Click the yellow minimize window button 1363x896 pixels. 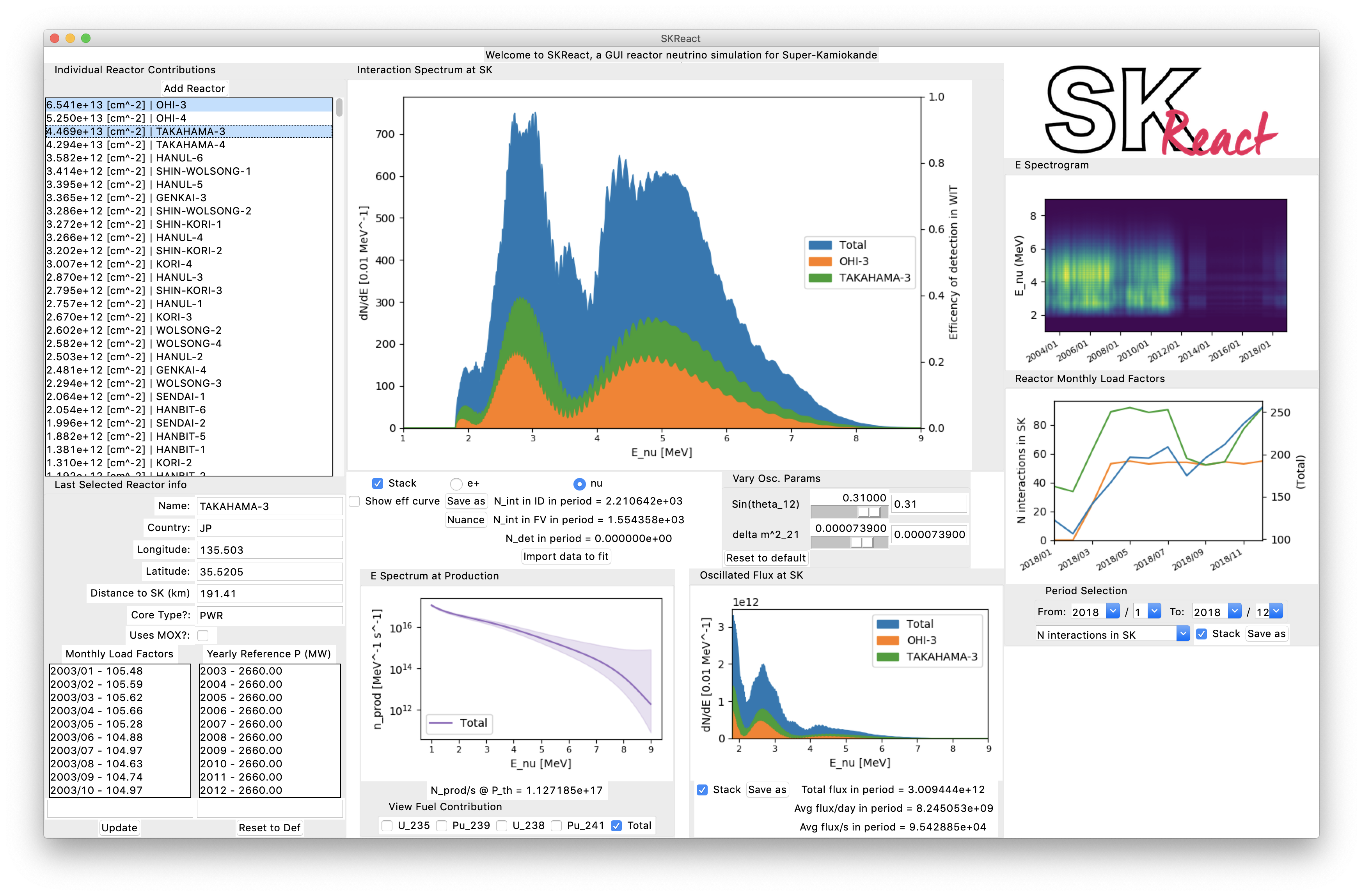click(71, 38)
